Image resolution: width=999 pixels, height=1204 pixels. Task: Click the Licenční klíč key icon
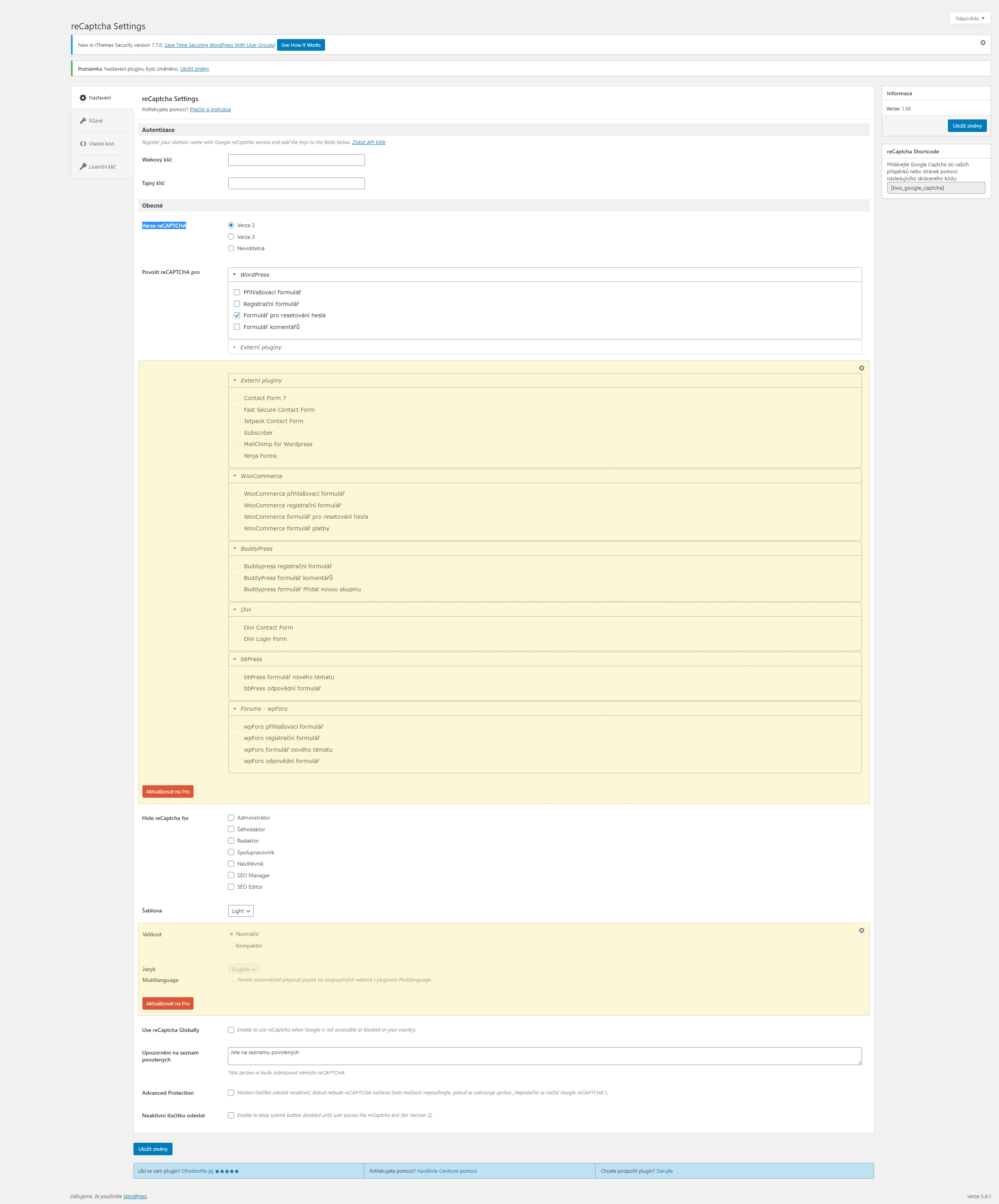click(x=83, y=167)
